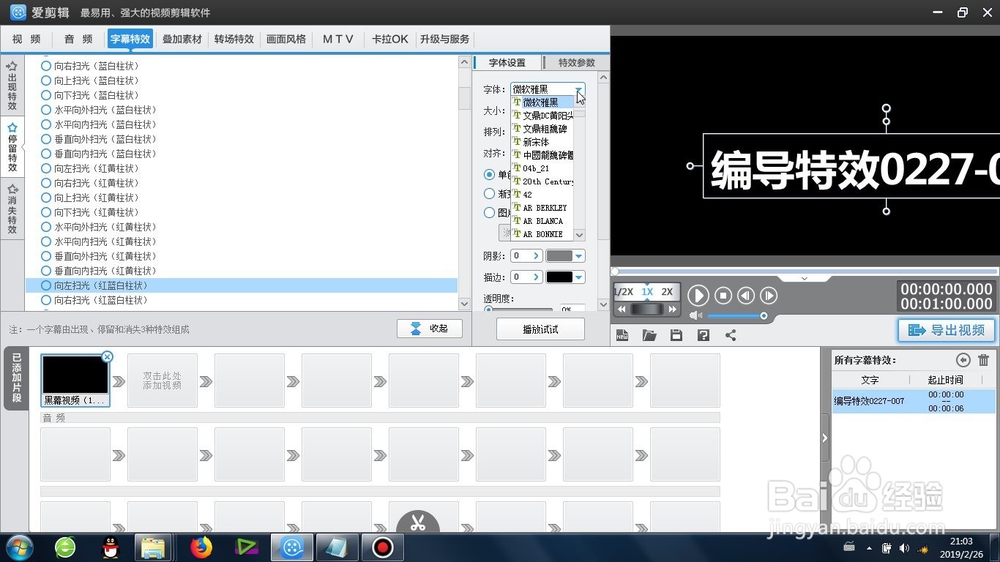Click the scissors cut icon
The image size is (1000, 562).
(x=418, y=523)
